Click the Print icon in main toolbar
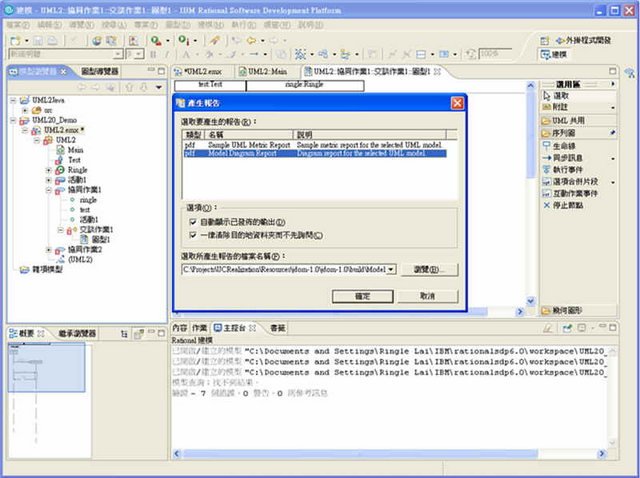The height and width of the screenshot is (478, 640). 53,40
